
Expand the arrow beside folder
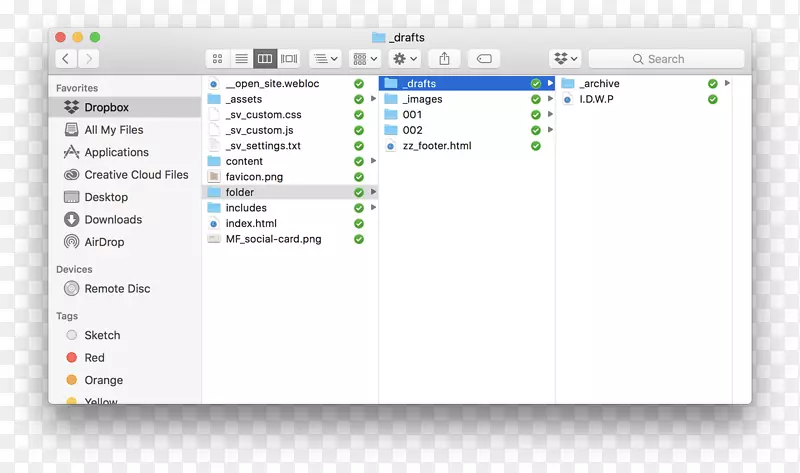point(373,192)
